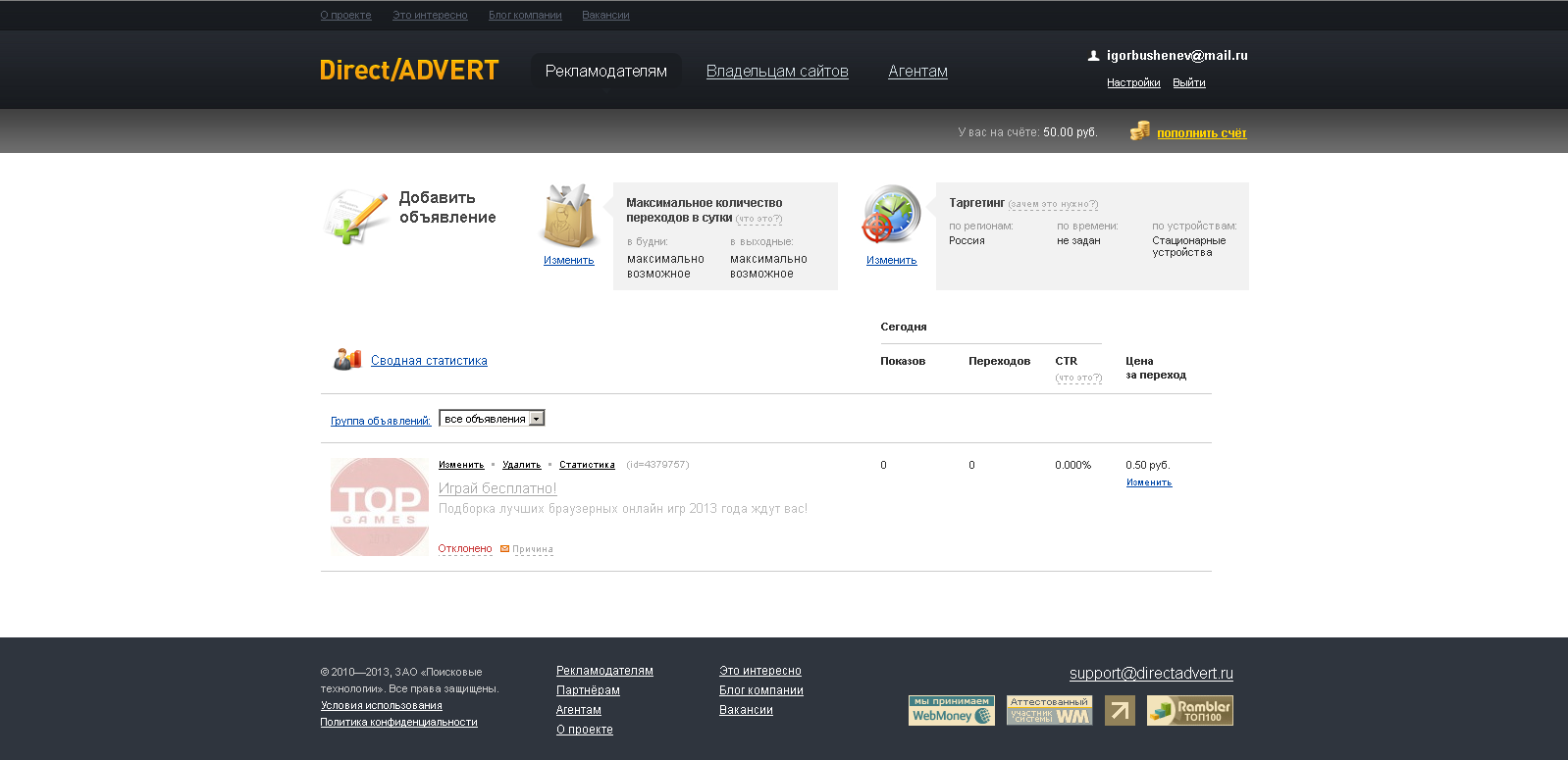Click Изменить under the shopping bag
1568x760 pixels.
(569, 260)
